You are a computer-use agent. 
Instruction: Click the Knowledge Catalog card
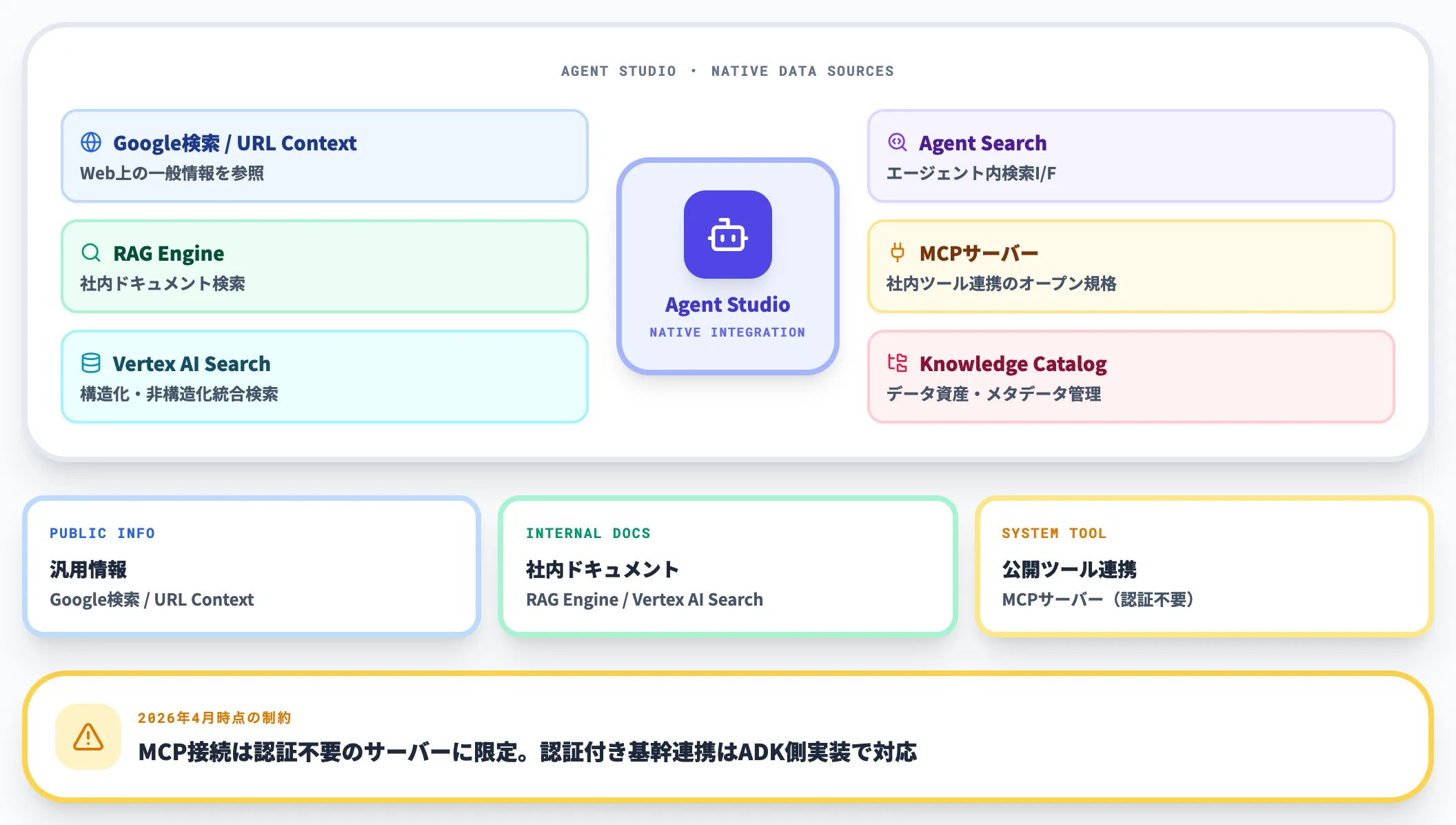[x=1131, y=377]
